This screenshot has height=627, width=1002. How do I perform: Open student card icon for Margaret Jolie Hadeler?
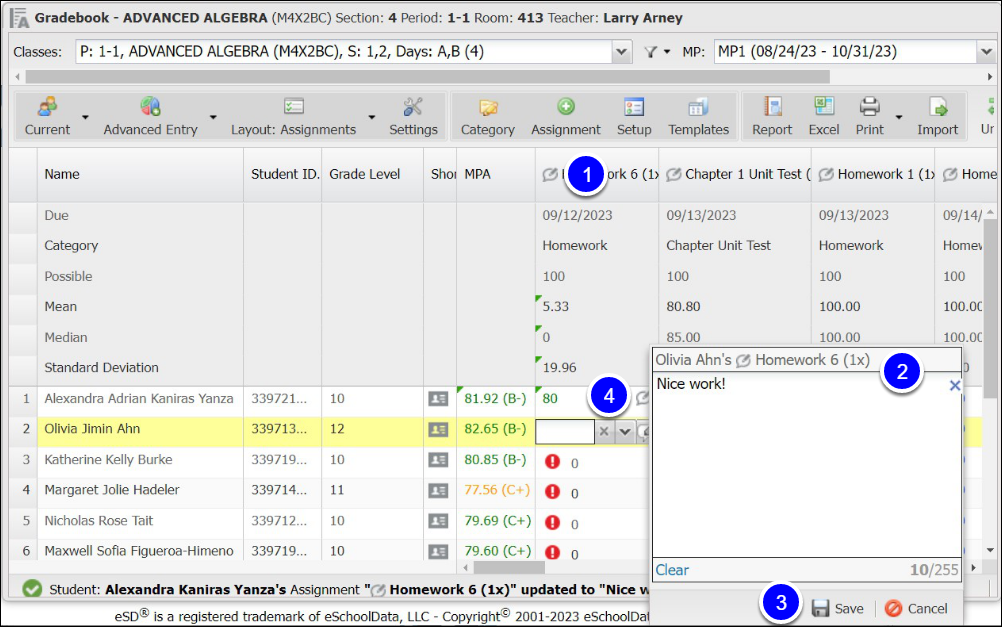(438, 490)
